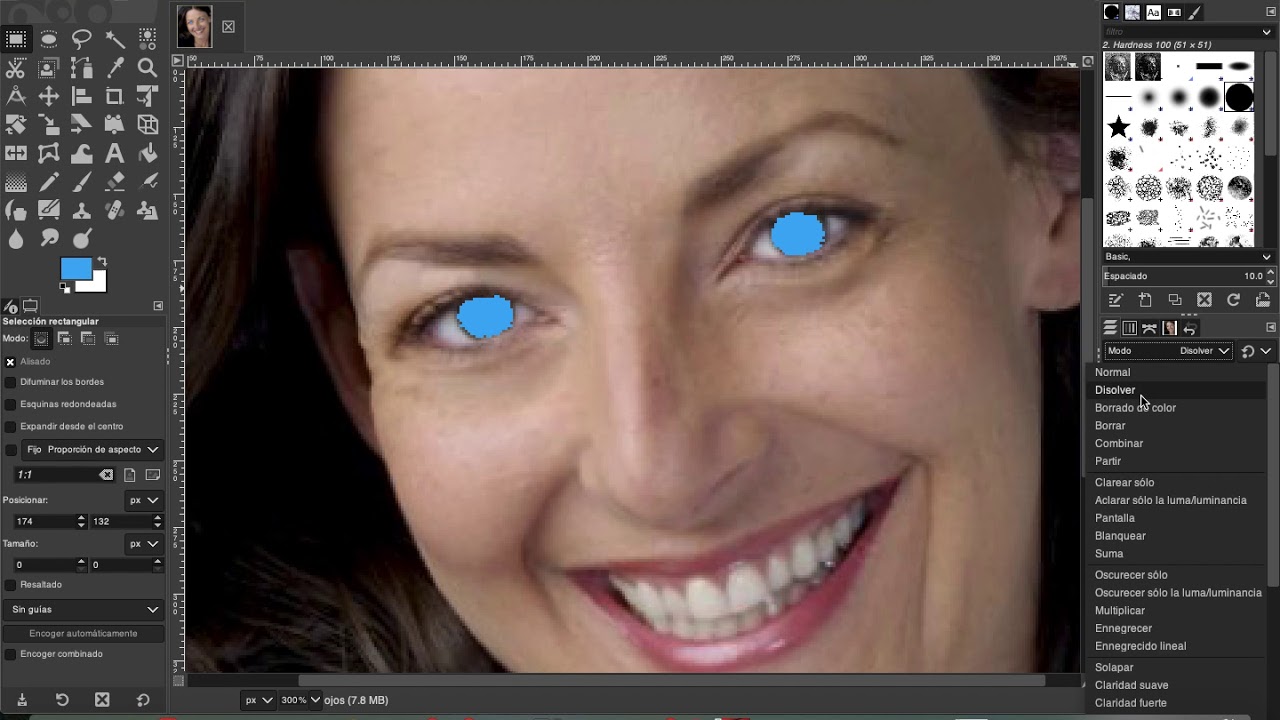Click Encoger automáticamente button
Image resolution: width=1280 pixels, height=720 pixels.
83,633
